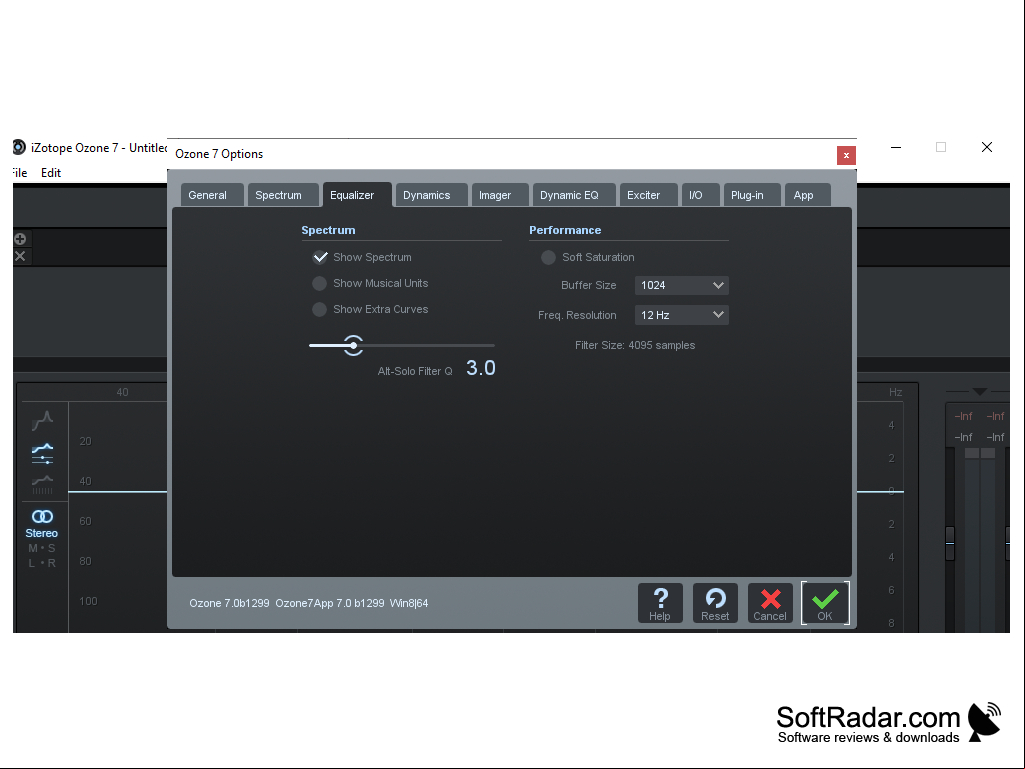1025x769 pixels.
Task: Click the Alt-Solo Filter Q slider handle
Action: point(354,345)
